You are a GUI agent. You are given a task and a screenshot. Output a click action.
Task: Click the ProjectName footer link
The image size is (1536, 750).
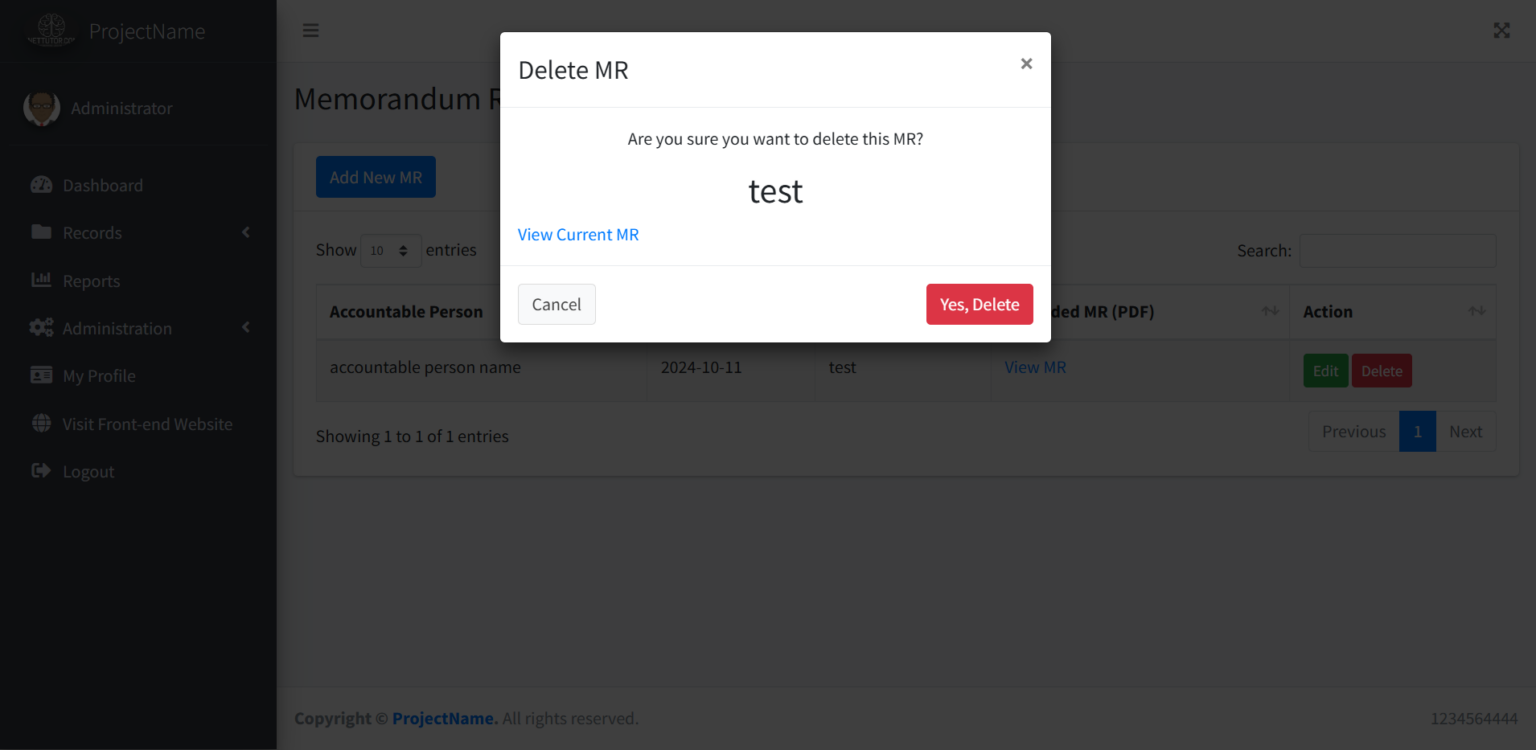point(444,718)
